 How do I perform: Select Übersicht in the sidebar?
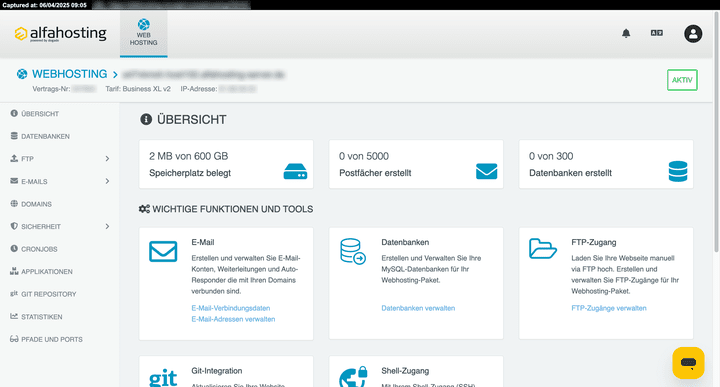(x=40, y=114)
